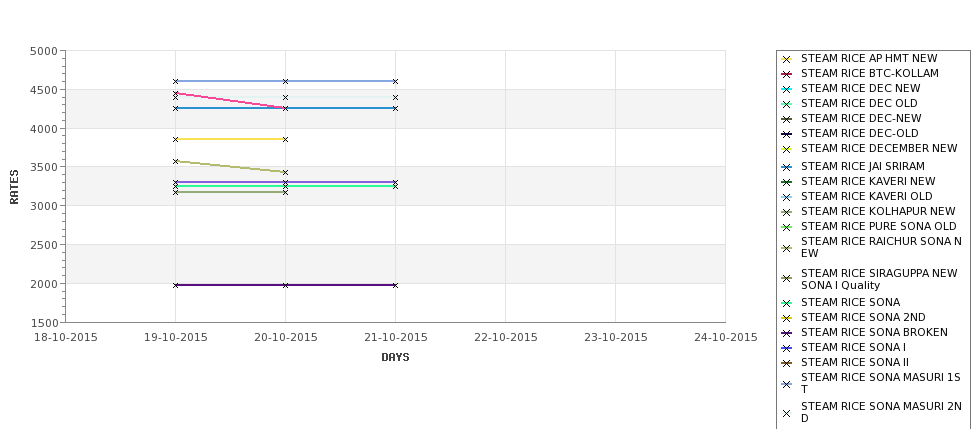Click the STEAM RICE JAI SRIRAM legend marker
Screen dimensions: 975x429
[x=786, y=167]
